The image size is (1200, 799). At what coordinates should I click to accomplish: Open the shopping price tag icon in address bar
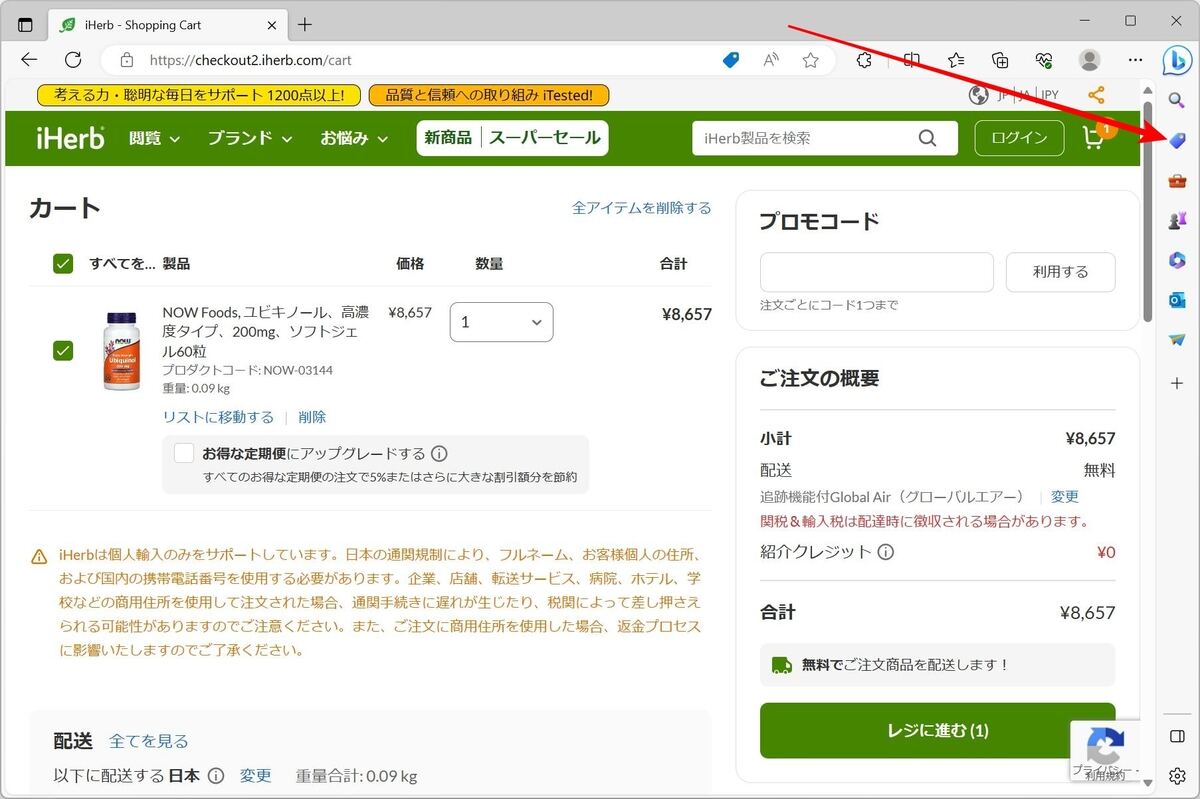[731, 60]
